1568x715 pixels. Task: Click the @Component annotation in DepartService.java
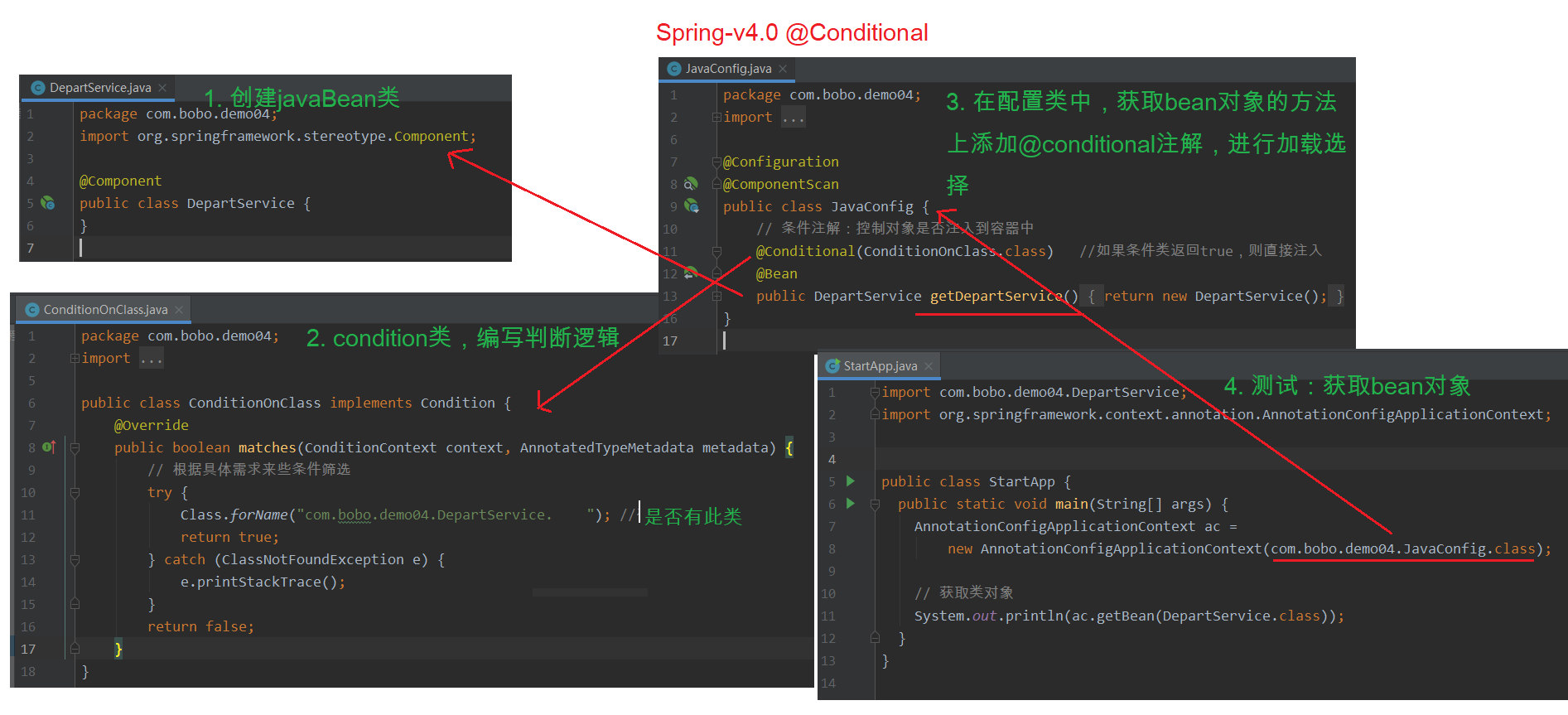(120, 181)
